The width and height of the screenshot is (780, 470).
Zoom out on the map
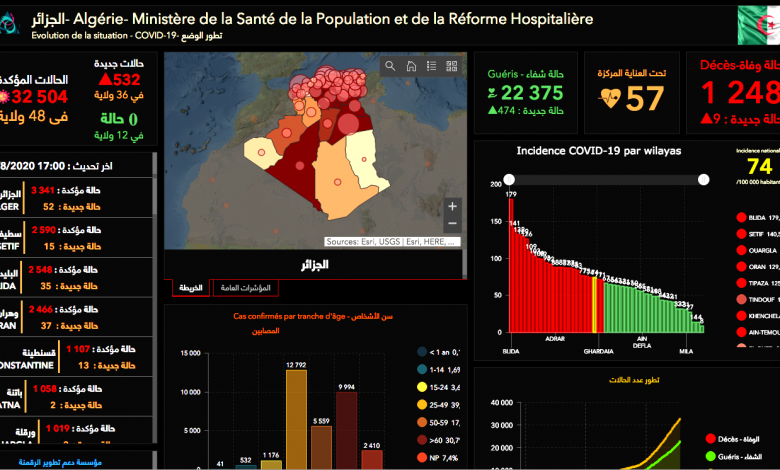pos(452,224)
